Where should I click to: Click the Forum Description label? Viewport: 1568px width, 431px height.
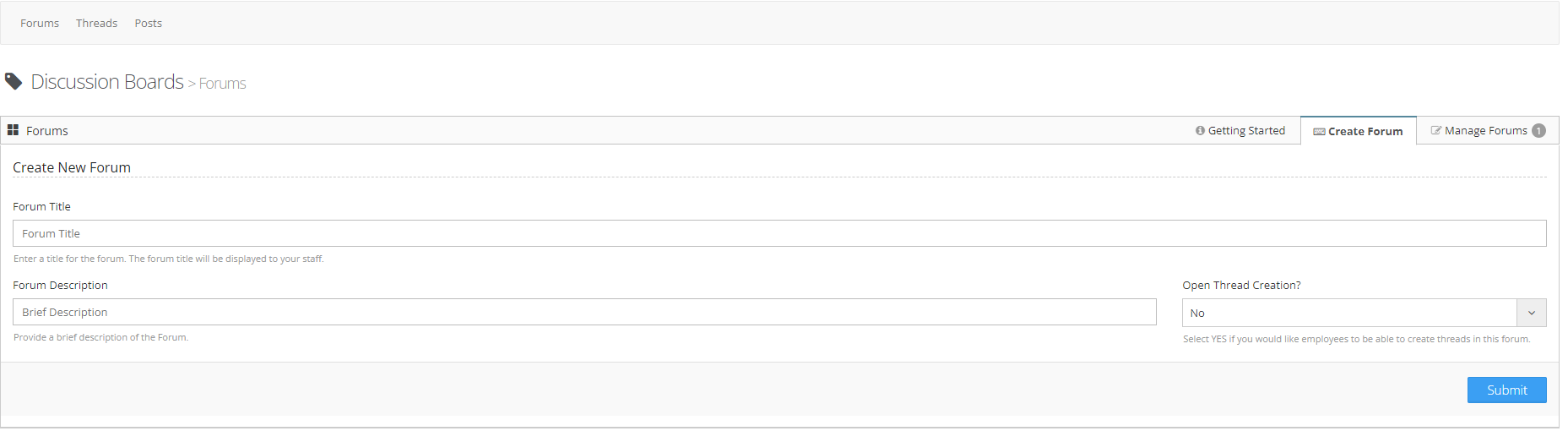(60, 285)
